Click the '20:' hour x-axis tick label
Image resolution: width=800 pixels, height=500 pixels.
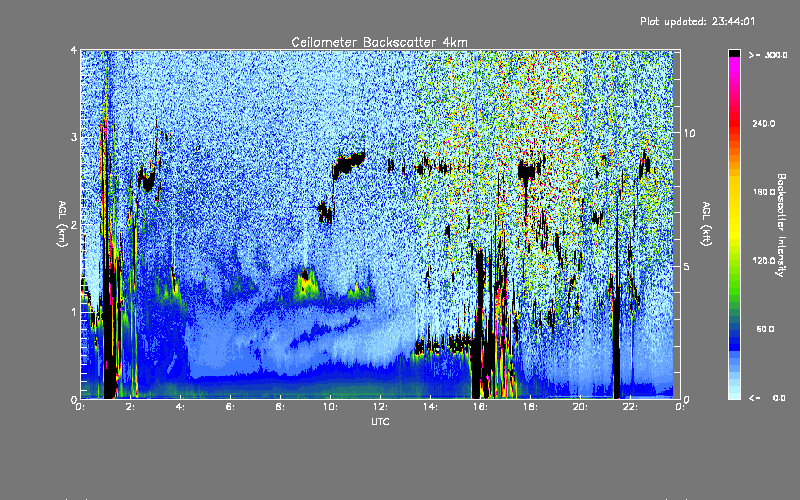click(x=580, y=407)
